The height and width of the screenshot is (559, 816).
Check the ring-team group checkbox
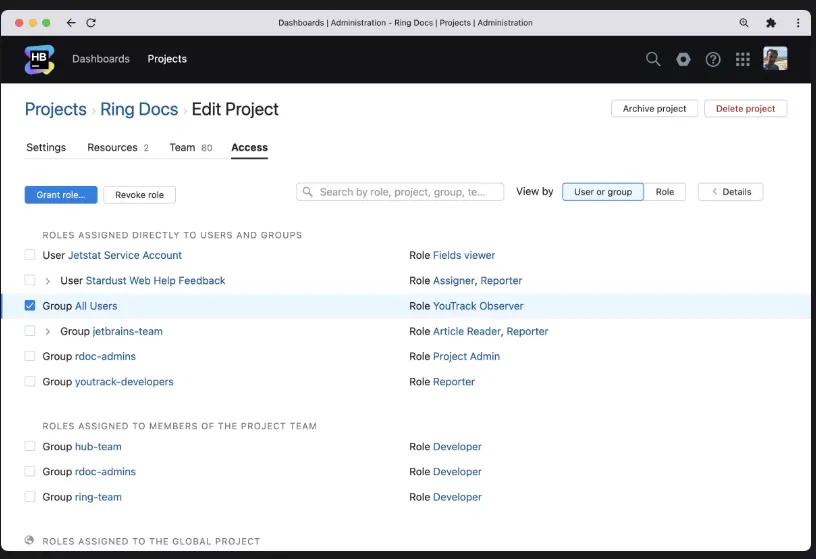30,497
